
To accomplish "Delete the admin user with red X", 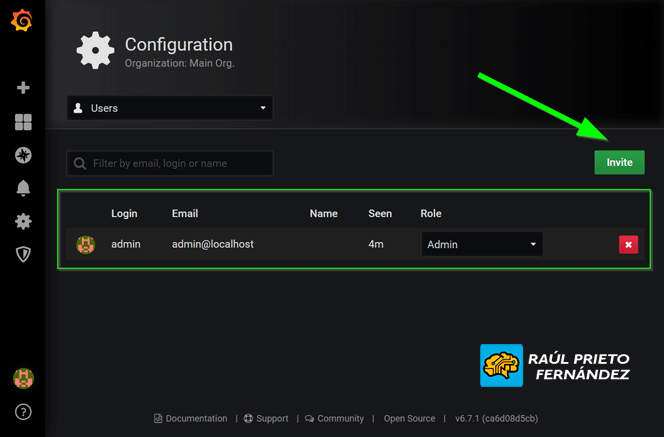I will [x=628, y=244].
